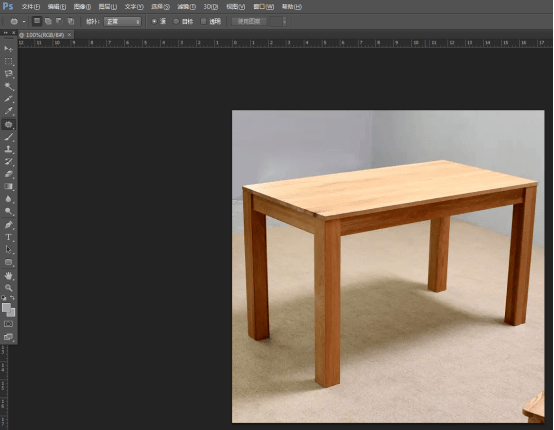The image size is (554, 430).
Task: Select the Rectangular Marquee tool
Action: coord(8,61)
